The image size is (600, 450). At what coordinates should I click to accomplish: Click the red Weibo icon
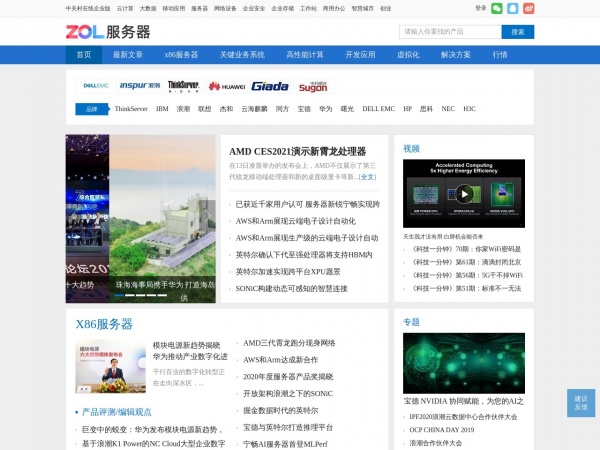[x=529, y=8]
